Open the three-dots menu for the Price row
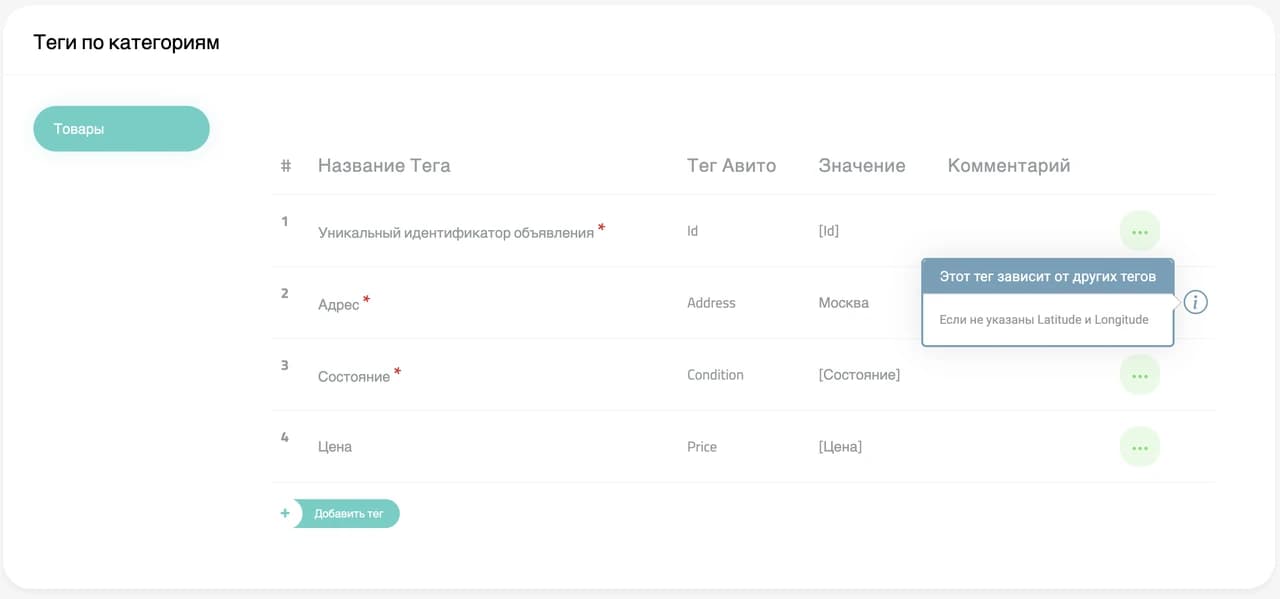Image resolution: width=1280 pixels, height=599 pixels. coord(1139,447)
